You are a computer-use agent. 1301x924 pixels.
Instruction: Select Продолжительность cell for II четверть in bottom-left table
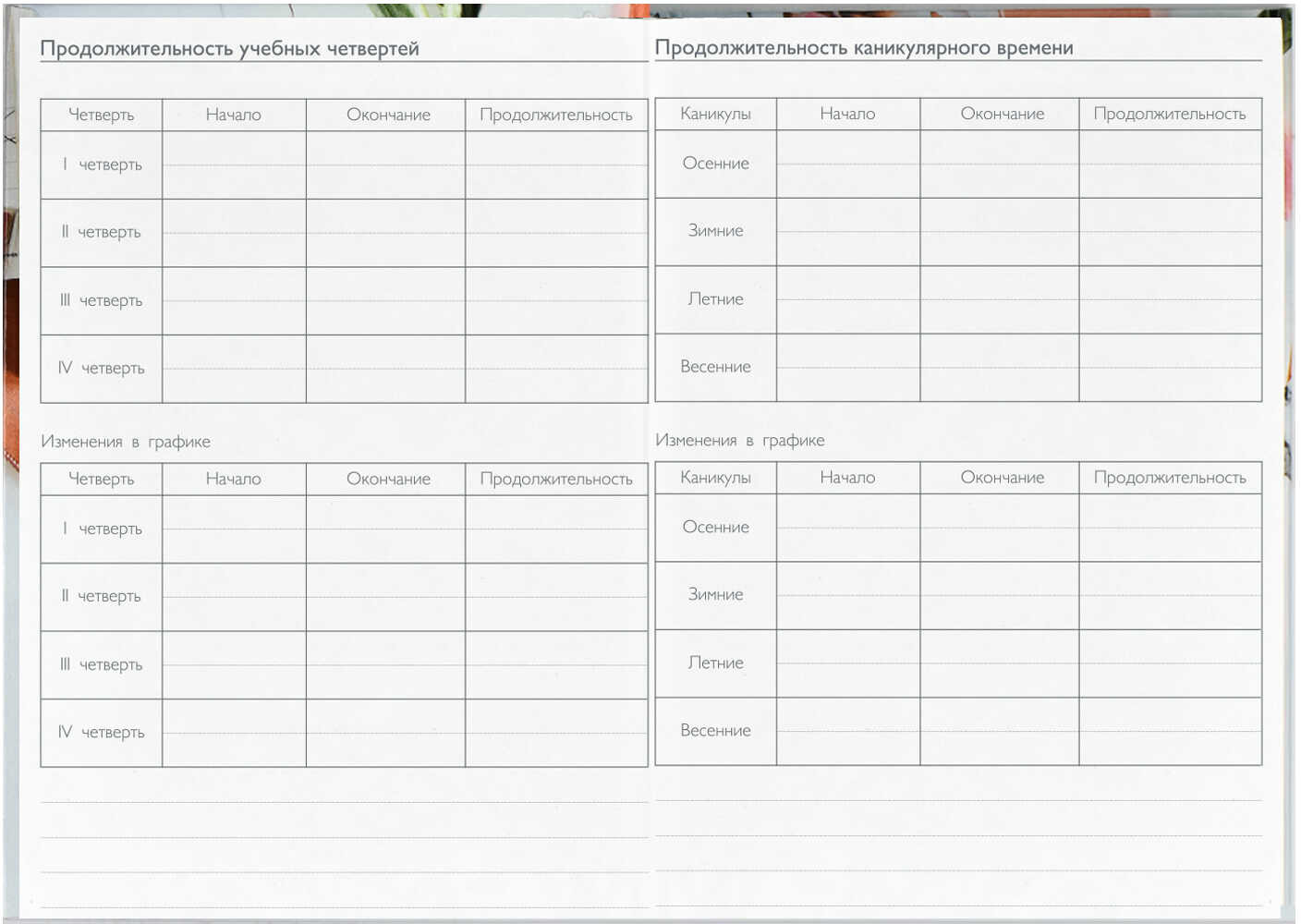click(556, 597)
